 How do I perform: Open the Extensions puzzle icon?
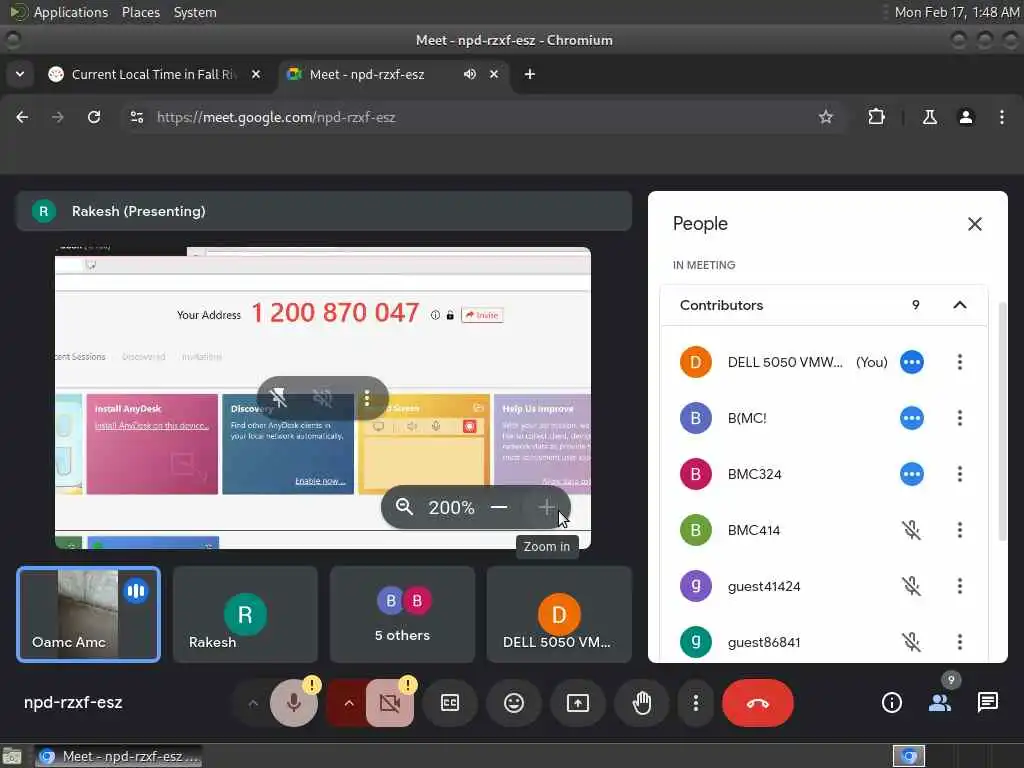tap(876, 117)
